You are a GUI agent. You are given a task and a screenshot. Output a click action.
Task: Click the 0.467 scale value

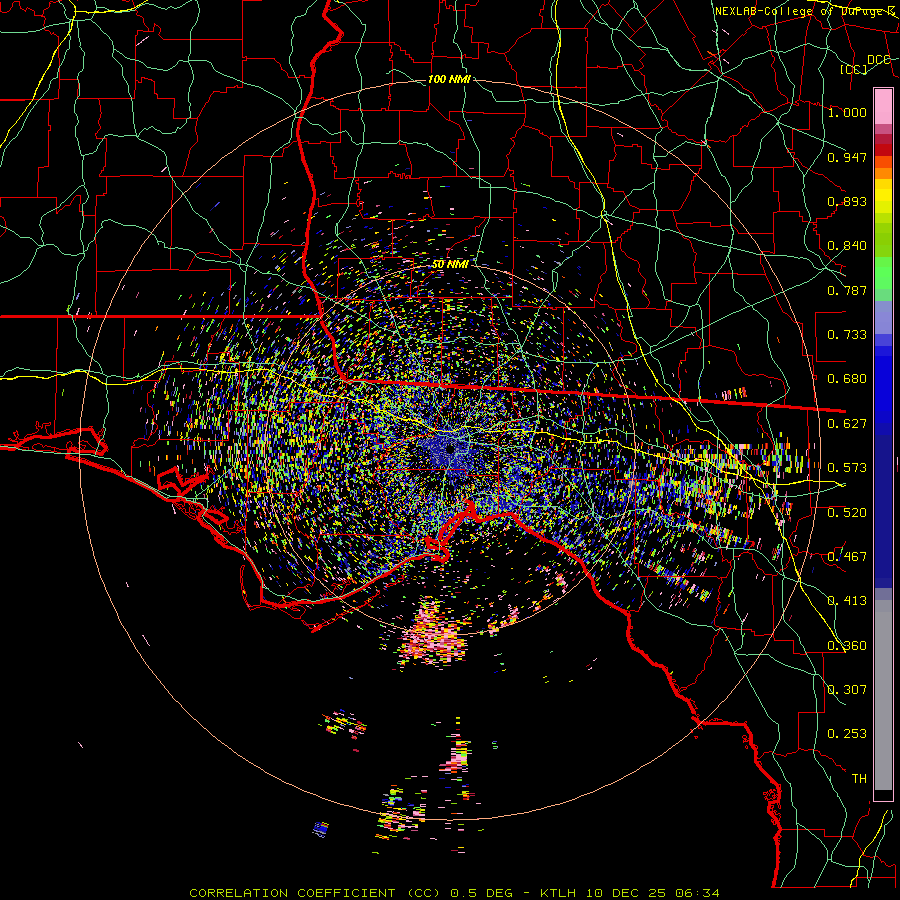[x=847, y=556]
